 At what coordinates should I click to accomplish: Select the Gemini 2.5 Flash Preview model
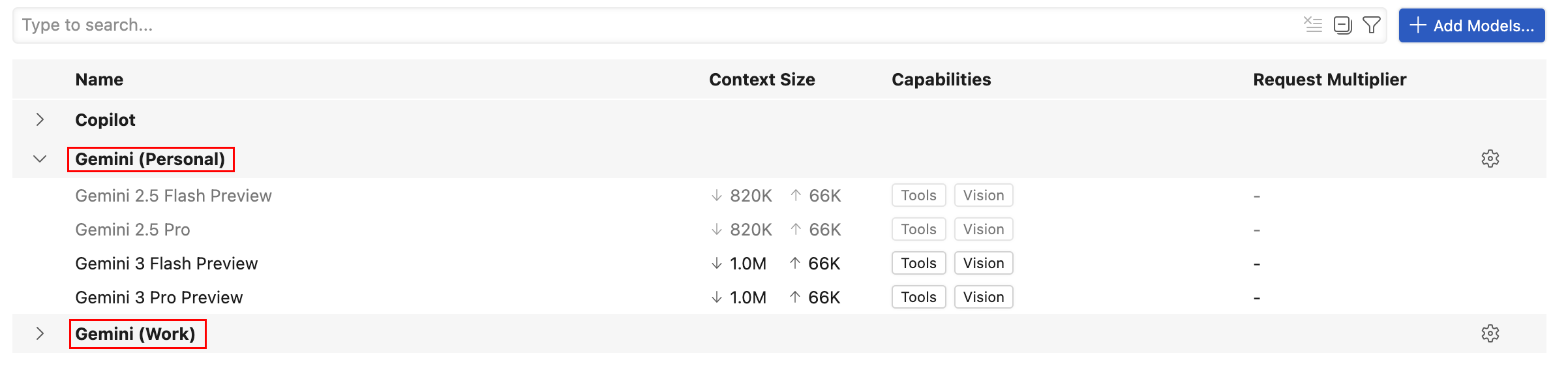click(x=173, y=196)
